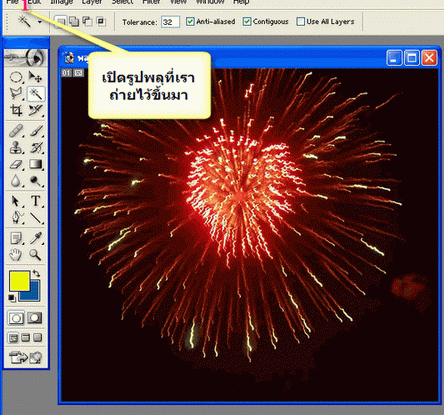
Task: Pick the Gradient tool
Action: tap(36, 164)
